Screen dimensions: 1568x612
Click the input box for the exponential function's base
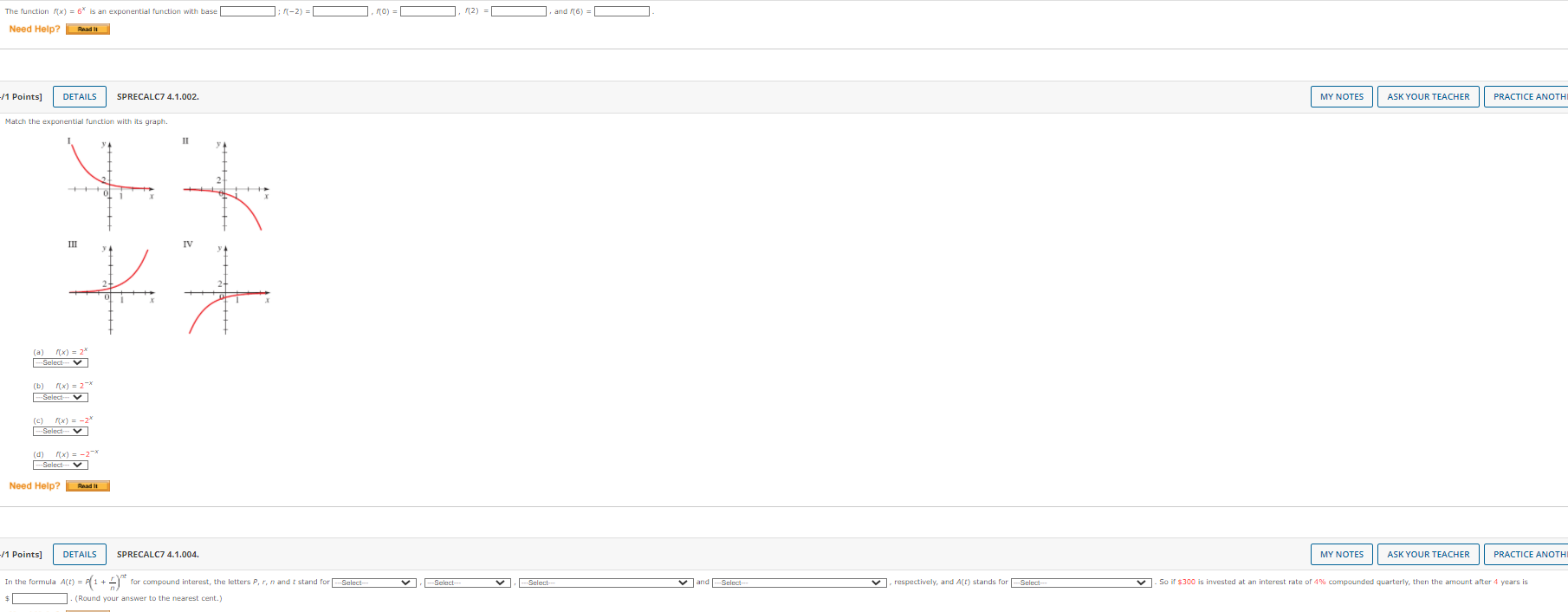pos(248,11)
